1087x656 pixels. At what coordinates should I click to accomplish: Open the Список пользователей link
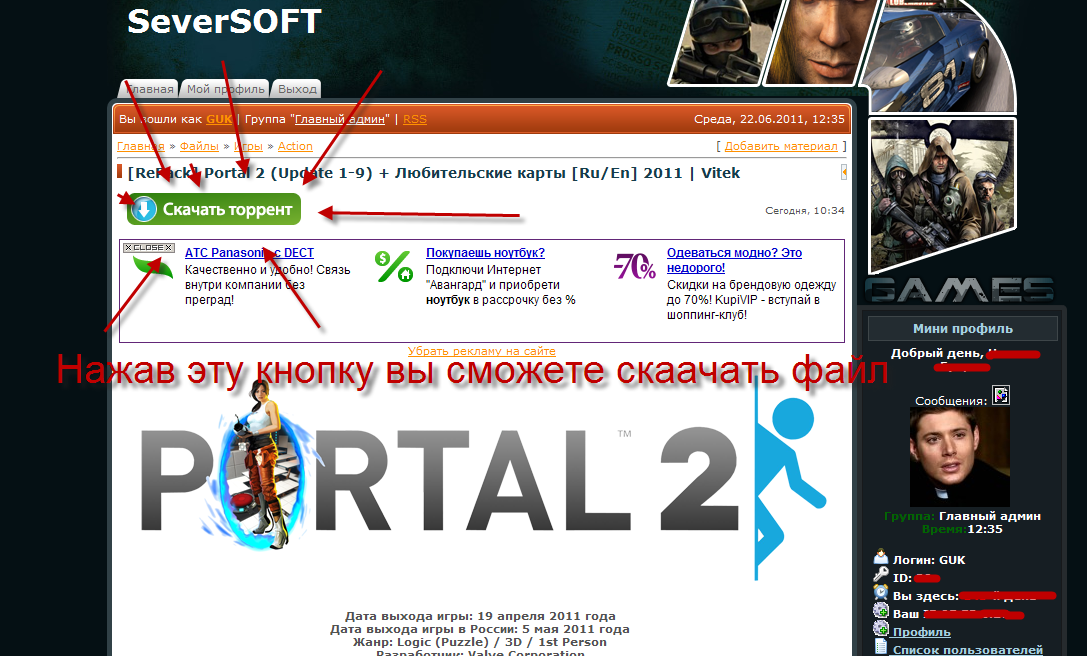click(968, 650)
